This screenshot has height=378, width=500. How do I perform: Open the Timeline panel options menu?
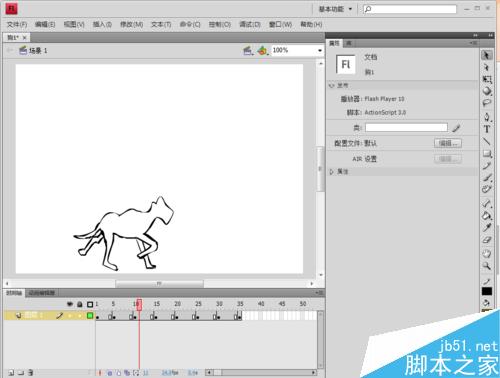(x=319, y=293)
